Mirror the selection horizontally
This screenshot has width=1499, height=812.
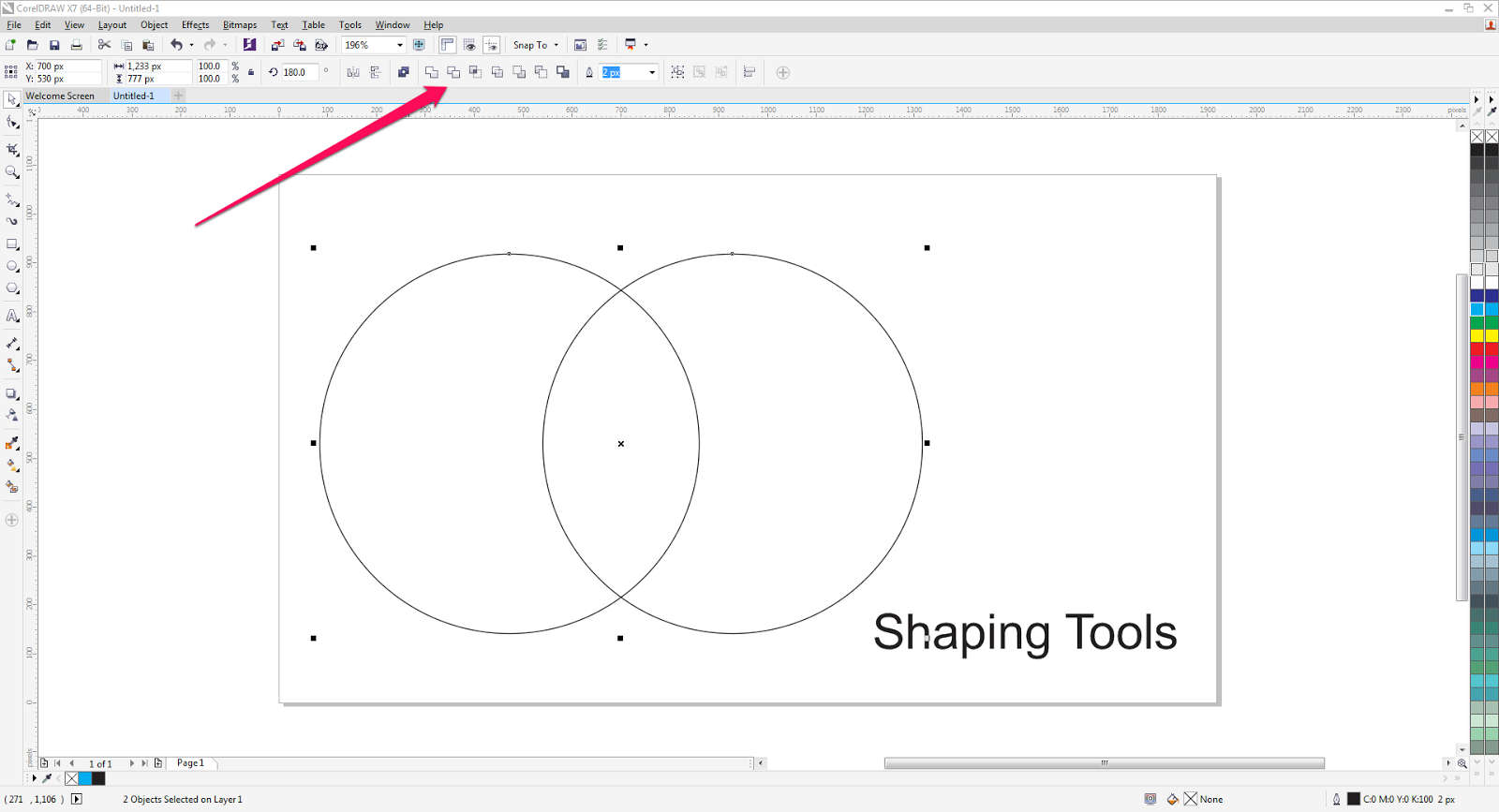[353, 72]
